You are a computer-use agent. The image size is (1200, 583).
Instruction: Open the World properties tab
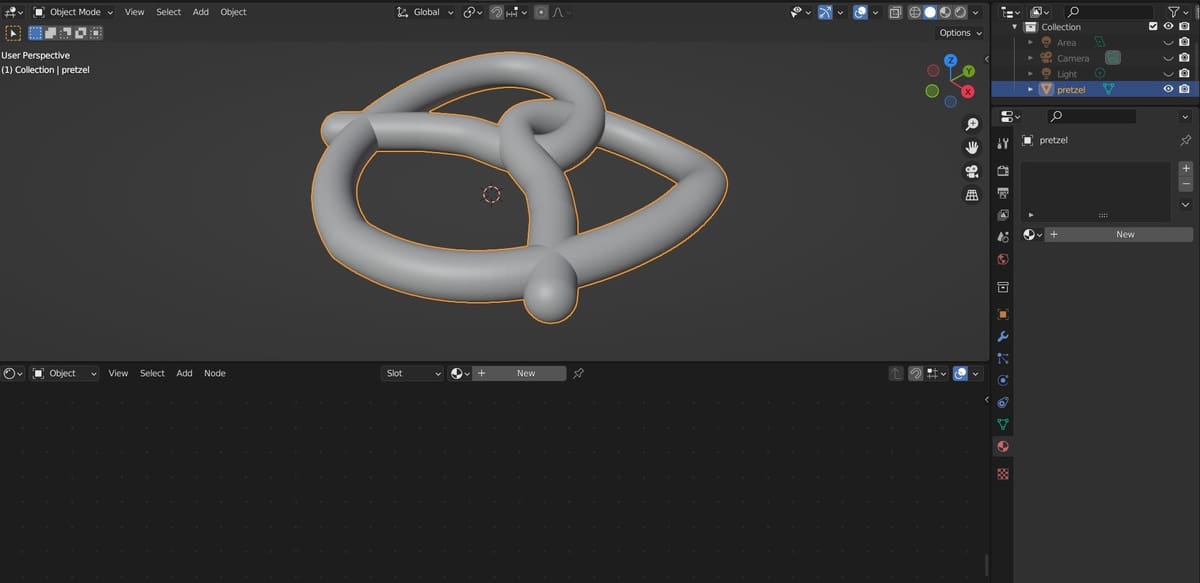point(1003,259)
